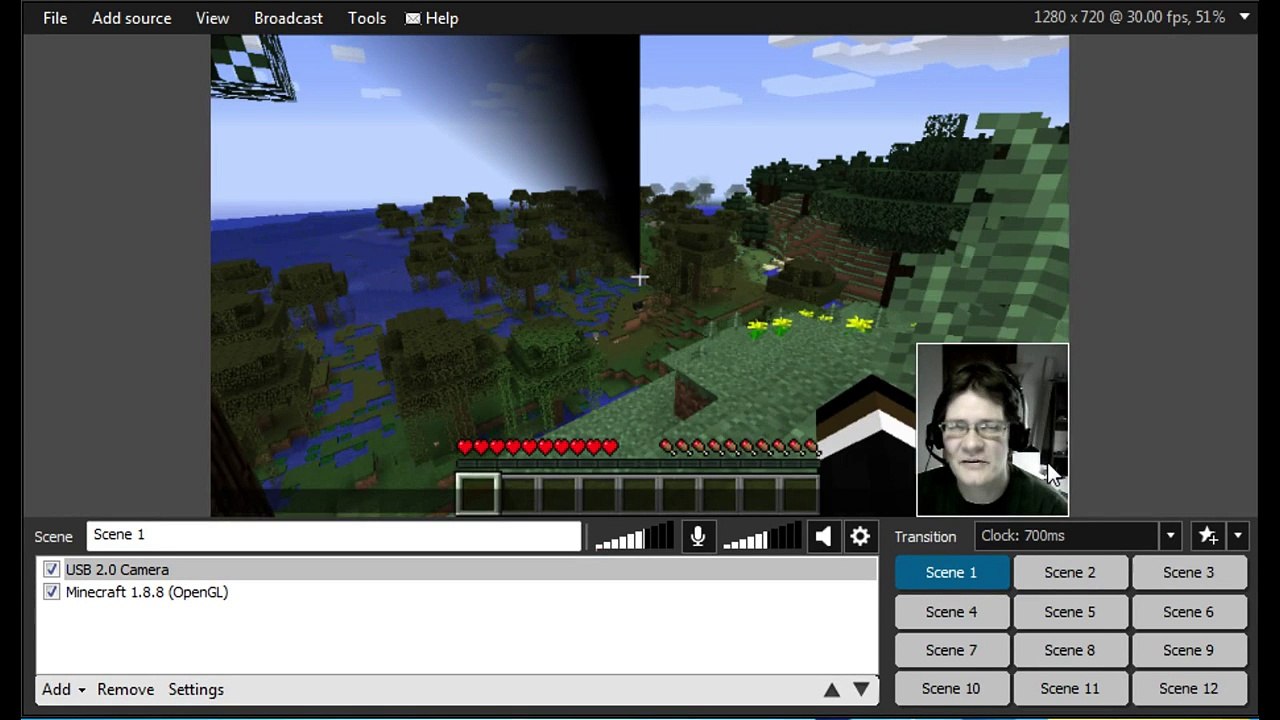Open the Add source dropdown below the list
Screen dimensions: 1280x720
(63, 689)
